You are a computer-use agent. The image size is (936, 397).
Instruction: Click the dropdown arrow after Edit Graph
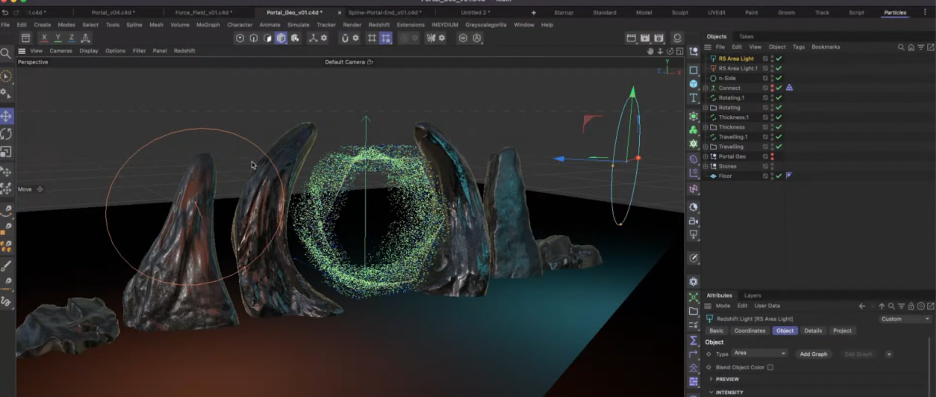coord(888,354)
